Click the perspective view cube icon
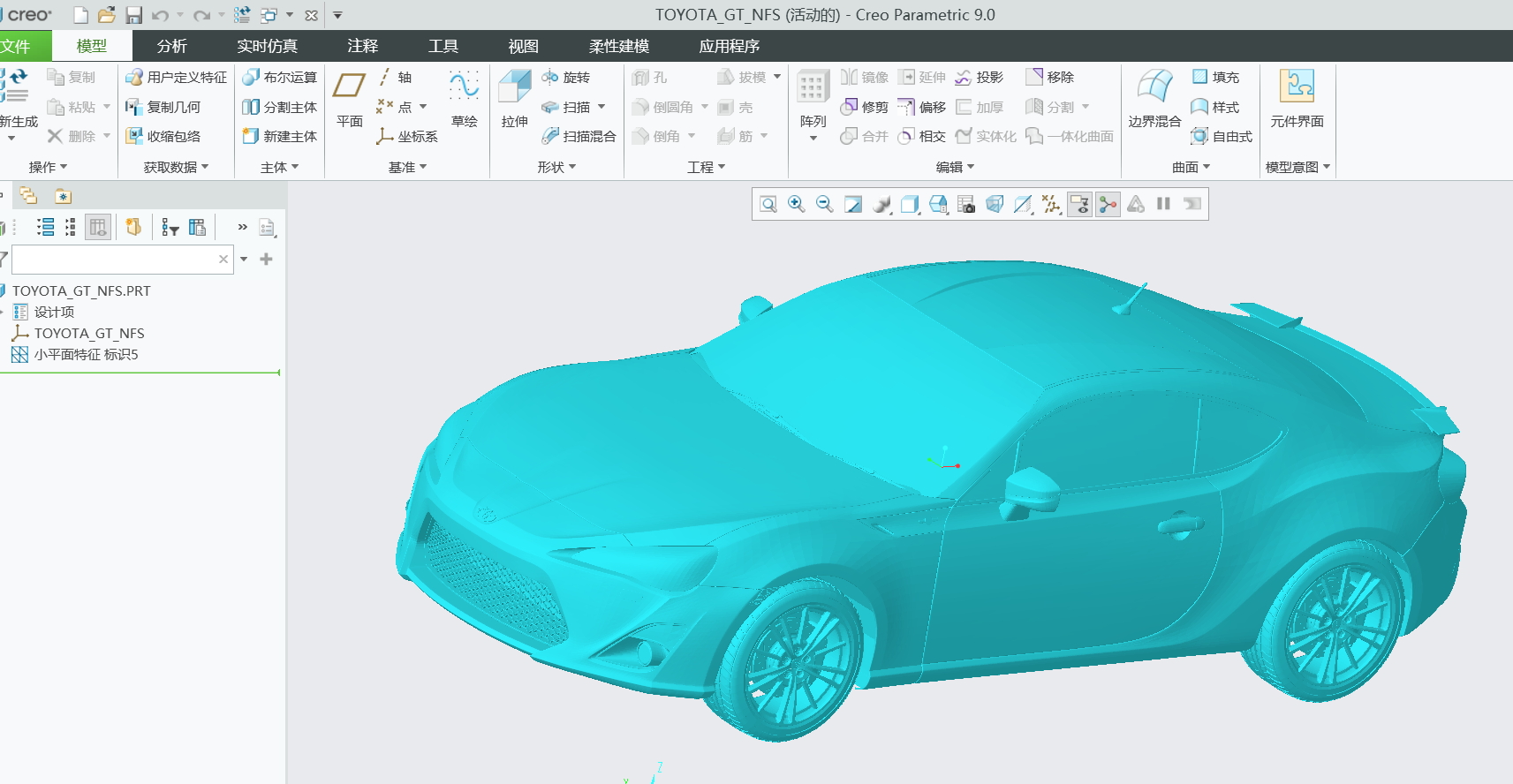The height and width of the screenshot is (784, 1513). click(x=995, y=205)
